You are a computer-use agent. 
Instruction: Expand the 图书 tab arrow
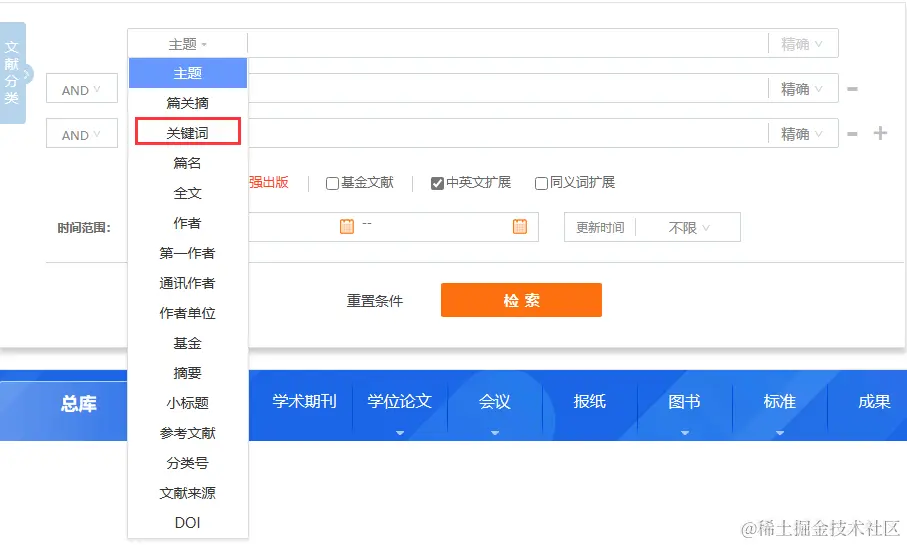point(685,433)
